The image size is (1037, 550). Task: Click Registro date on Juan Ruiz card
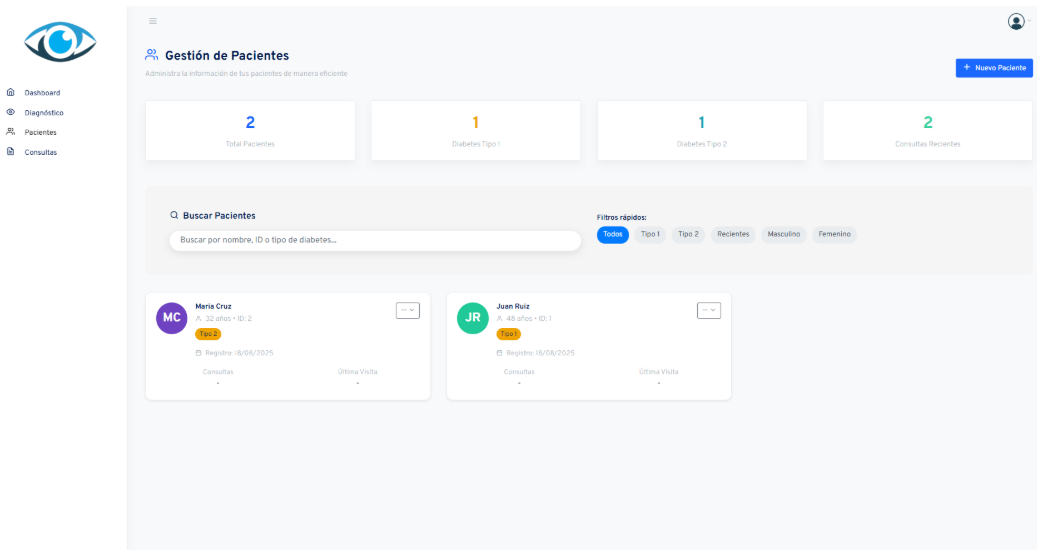[540, 353]
